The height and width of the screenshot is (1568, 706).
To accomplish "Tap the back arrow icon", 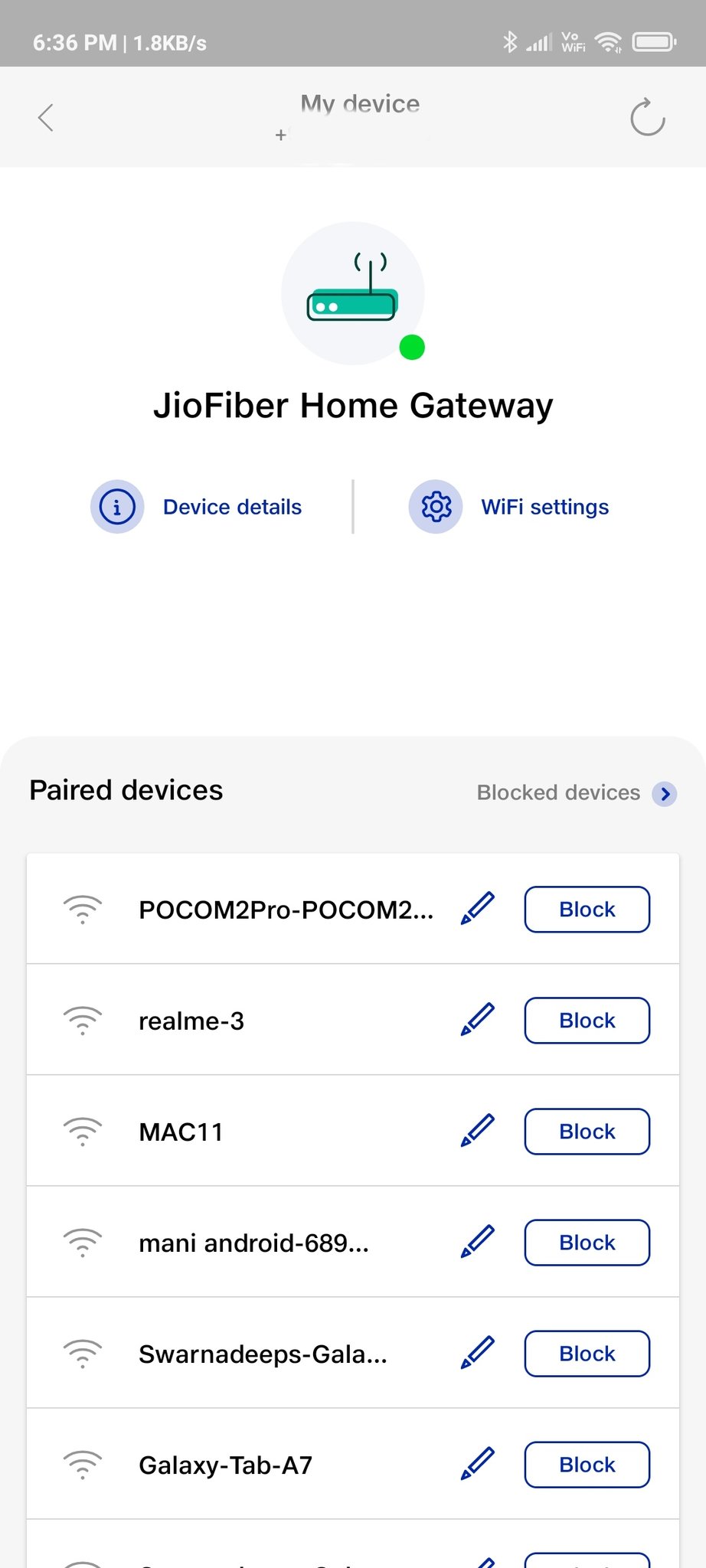I will tap(46, 118).
